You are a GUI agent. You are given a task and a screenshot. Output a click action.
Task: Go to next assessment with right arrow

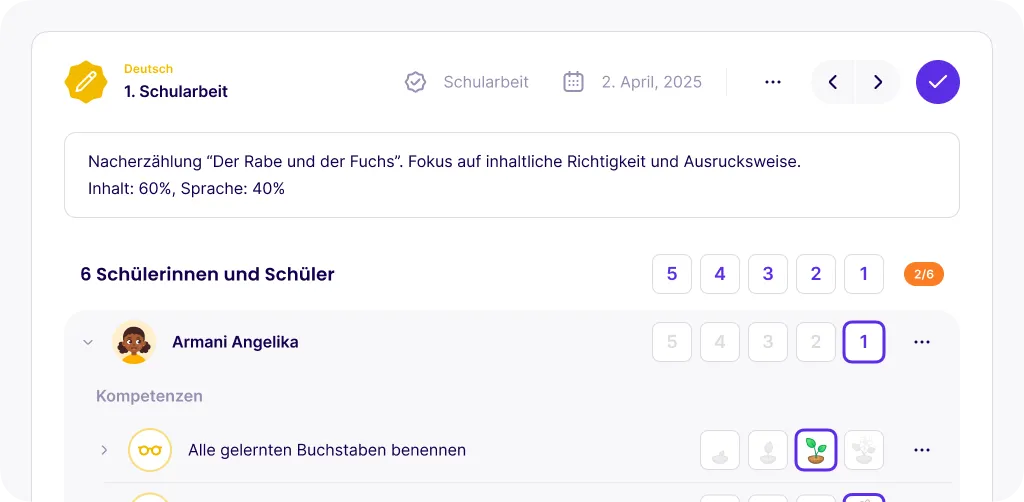878,82
